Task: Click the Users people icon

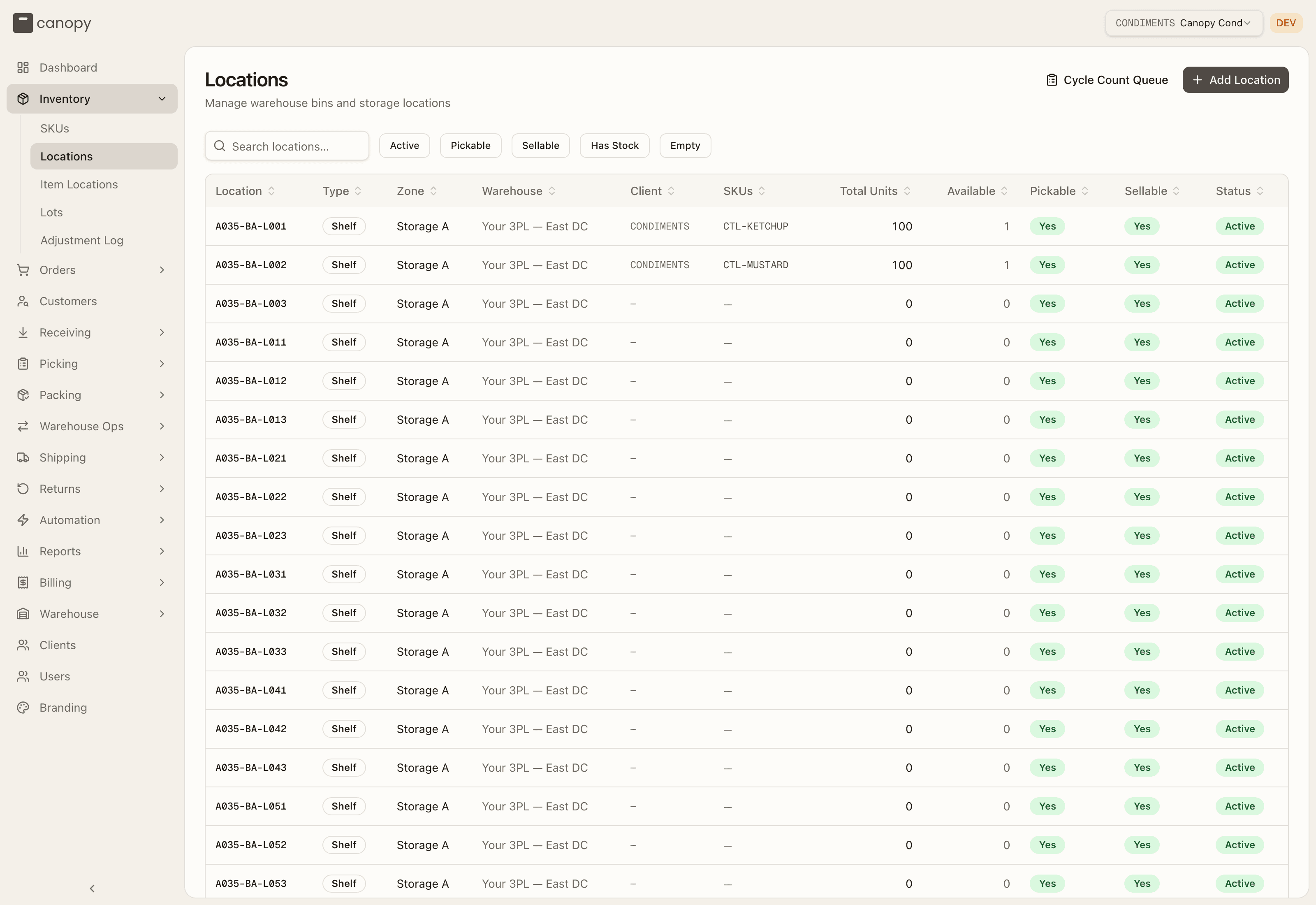Action: [23, 676]
